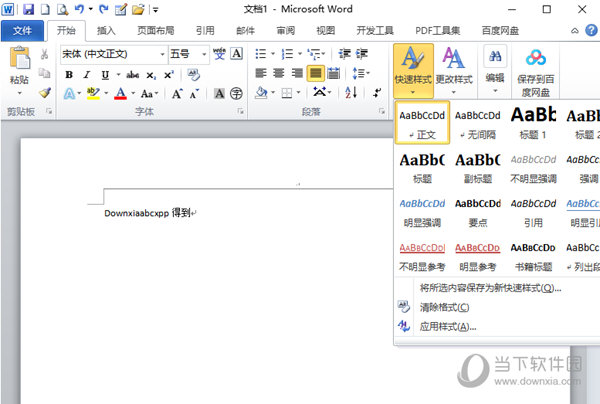Viewport: 600px width, 404px height.
Task: Toggle Justify alignment
Action: [315, 73]
